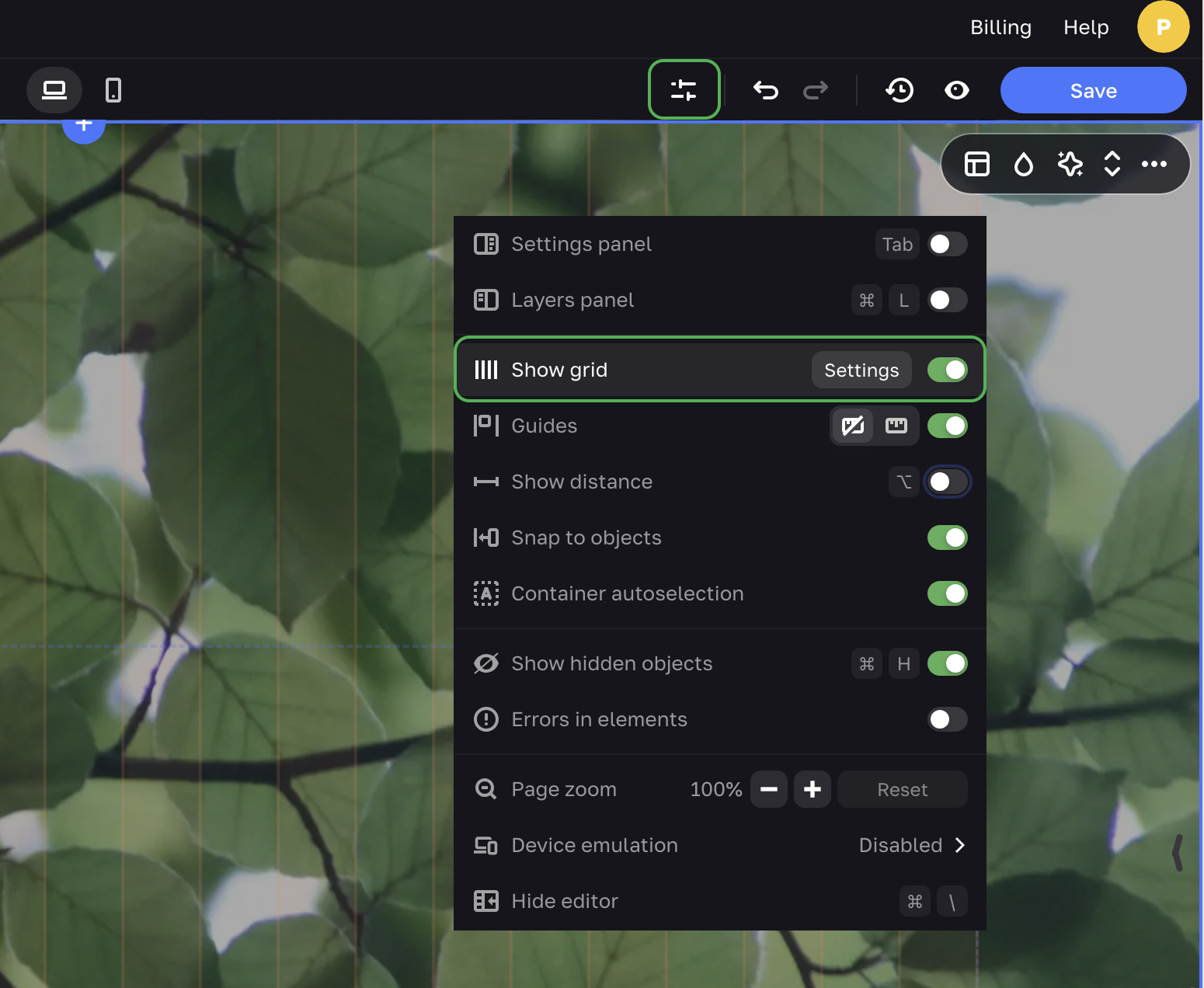Expand Device emulation submenu
Viewport: 1204px width, 988px height.
[911, 845]
